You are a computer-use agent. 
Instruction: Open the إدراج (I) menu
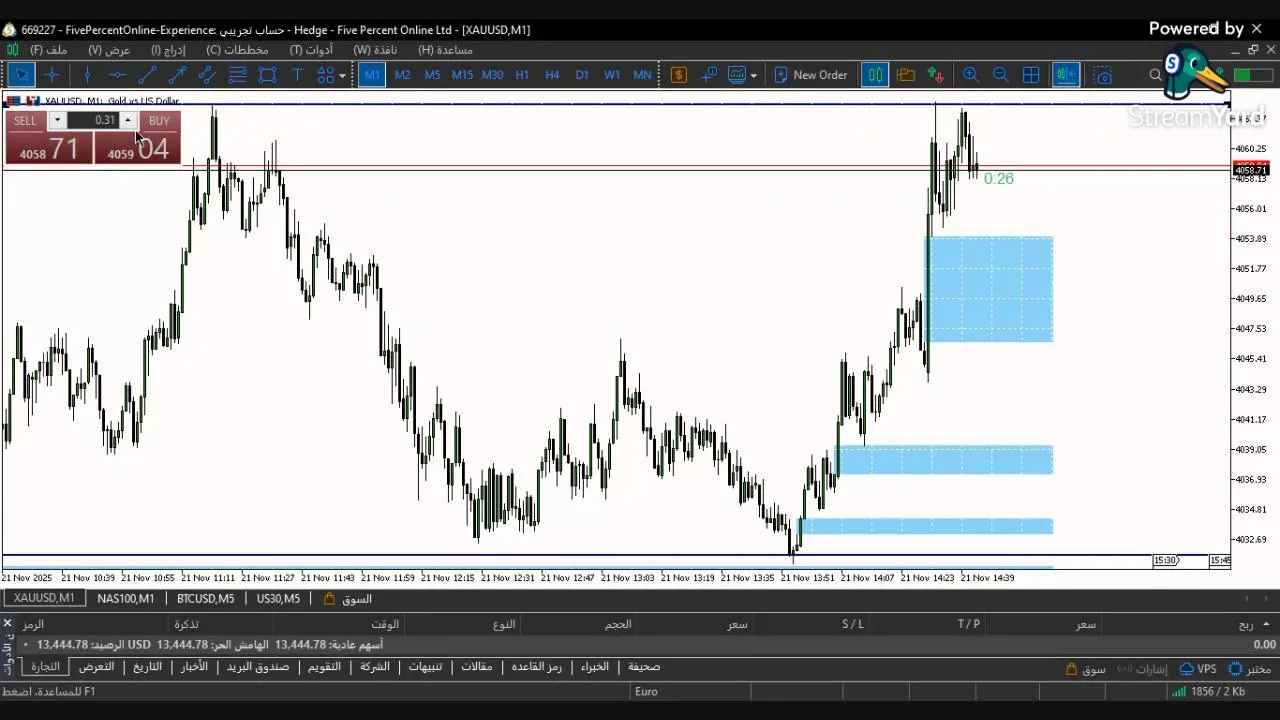(x=168, y=50)
